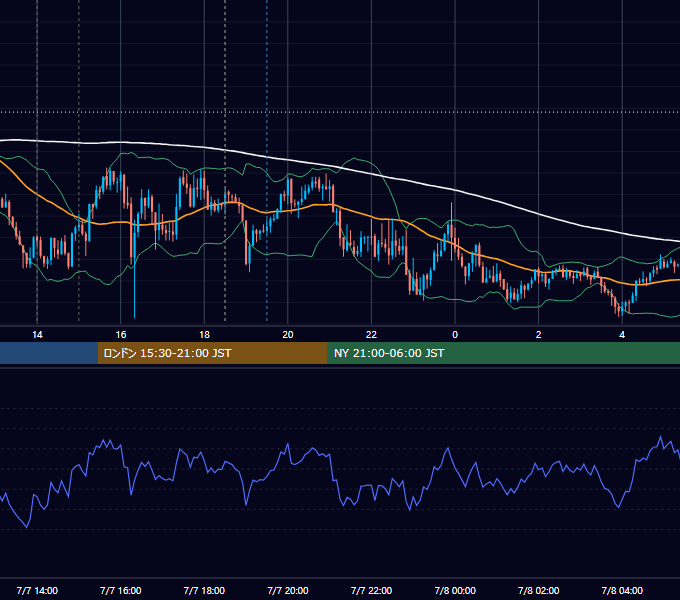The image size is (680, 600).
Task: Click the '16' hour label on price chart axis
Action: tap(121, 335)
